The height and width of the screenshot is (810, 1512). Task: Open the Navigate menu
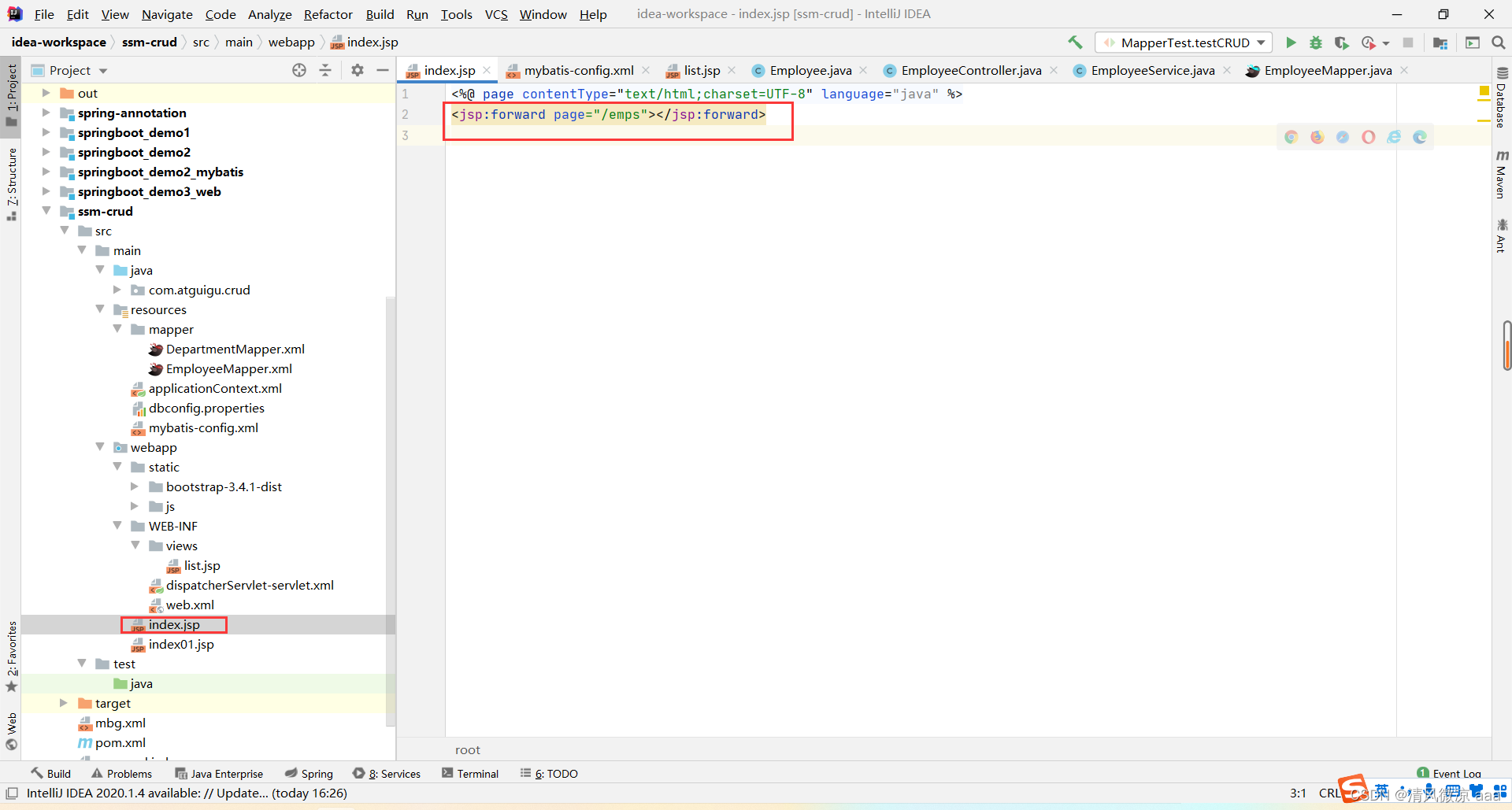point(167,14)
